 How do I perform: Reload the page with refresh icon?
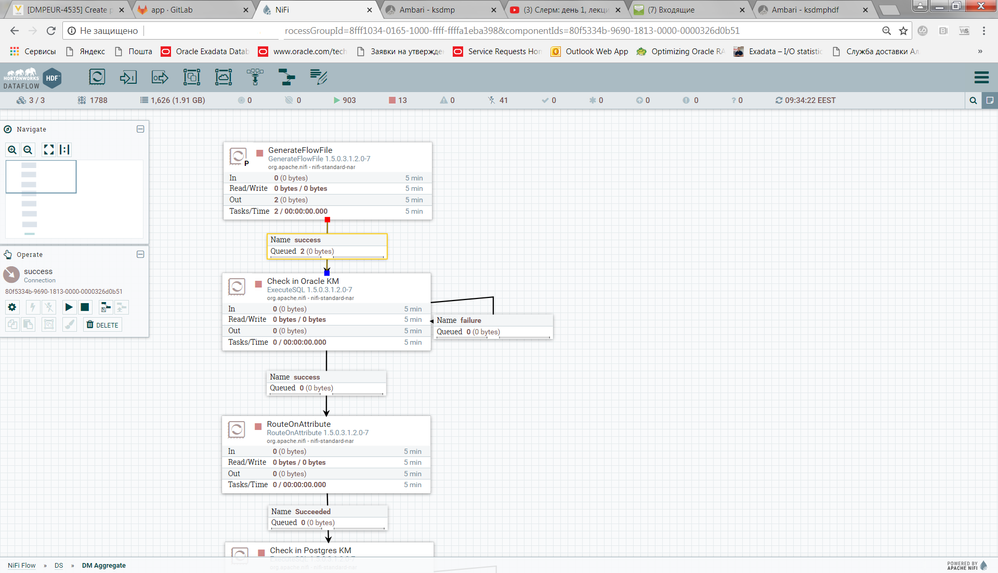(x=51, y=31)
